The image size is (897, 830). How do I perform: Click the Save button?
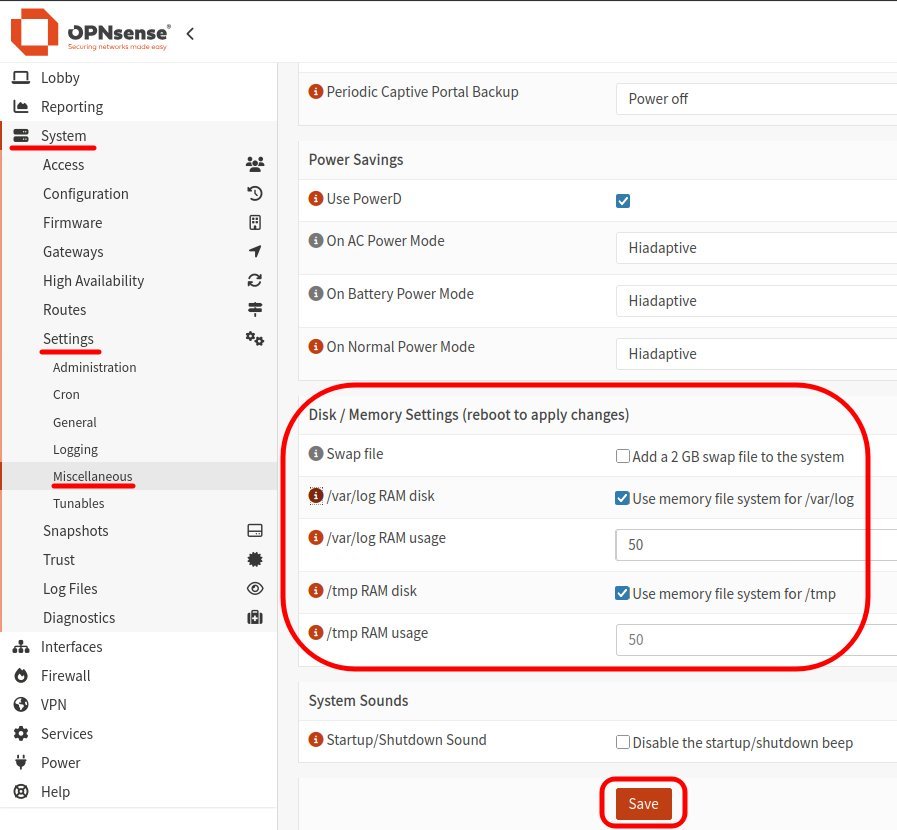643,804
